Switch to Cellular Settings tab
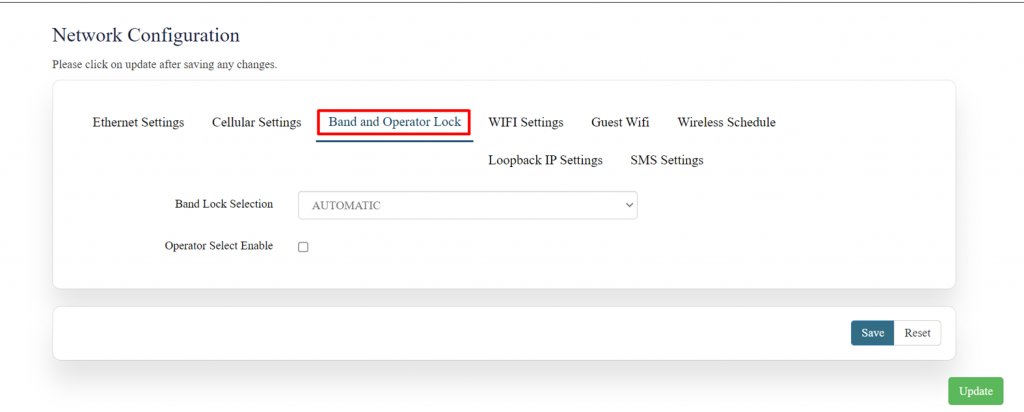The image size is (1024, 412). 256,122
